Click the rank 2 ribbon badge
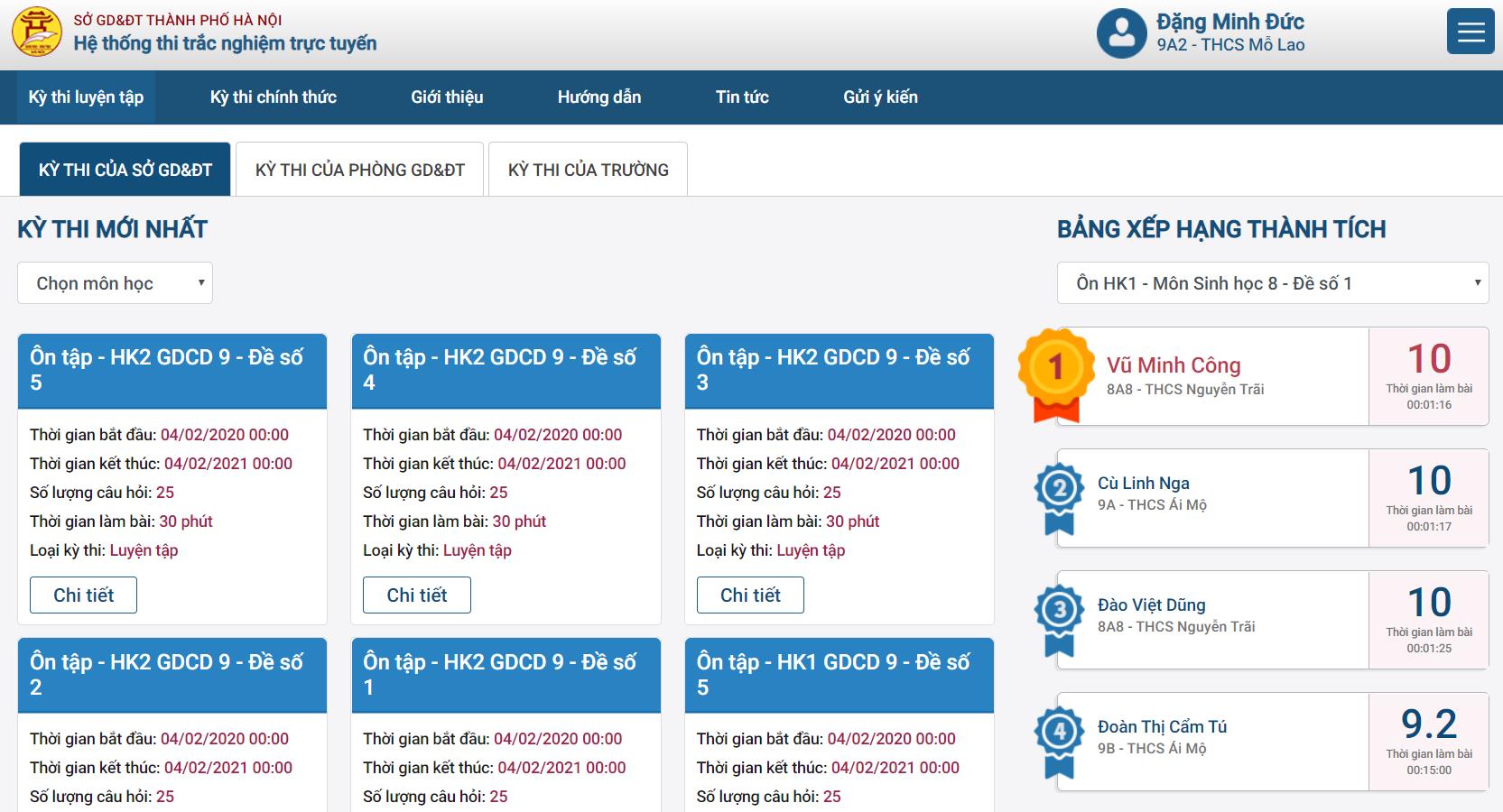Screen dimensions: 1503x812 pyautogui.click(x=1059, y=496)
